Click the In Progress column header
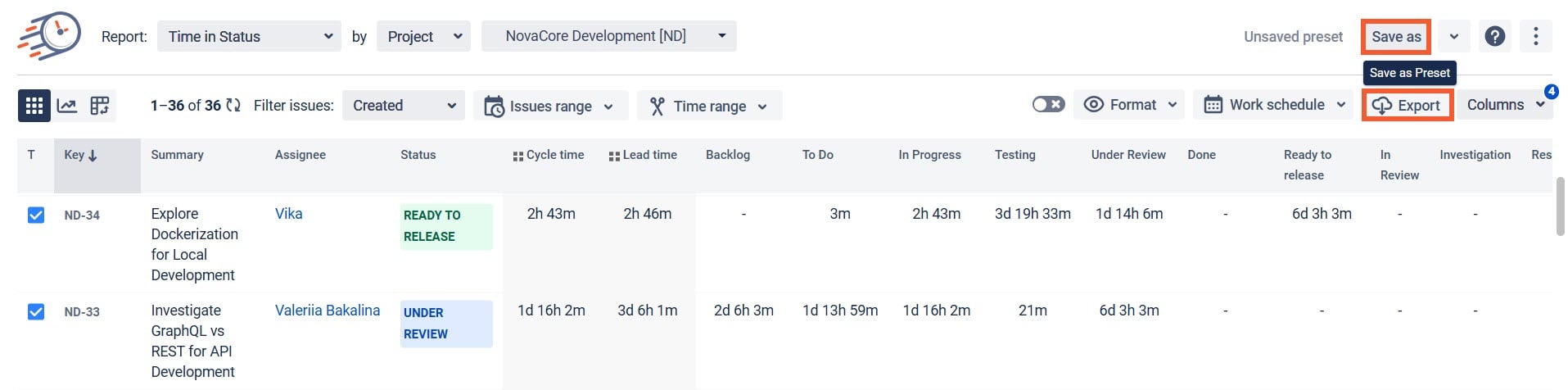This screenshot has height=390, width=1568. click(929, 155)
